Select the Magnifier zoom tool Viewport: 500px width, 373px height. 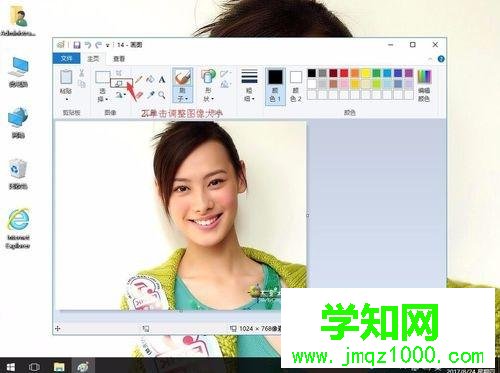[x=162, y=95]
